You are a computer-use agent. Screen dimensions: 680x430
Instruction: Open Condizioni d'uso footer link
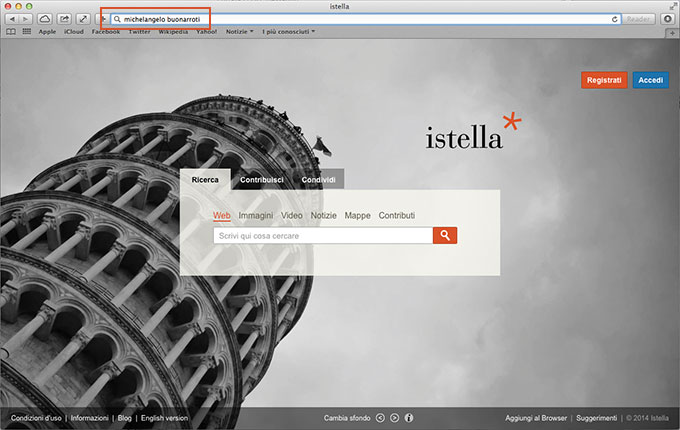(x=36, y=418)
